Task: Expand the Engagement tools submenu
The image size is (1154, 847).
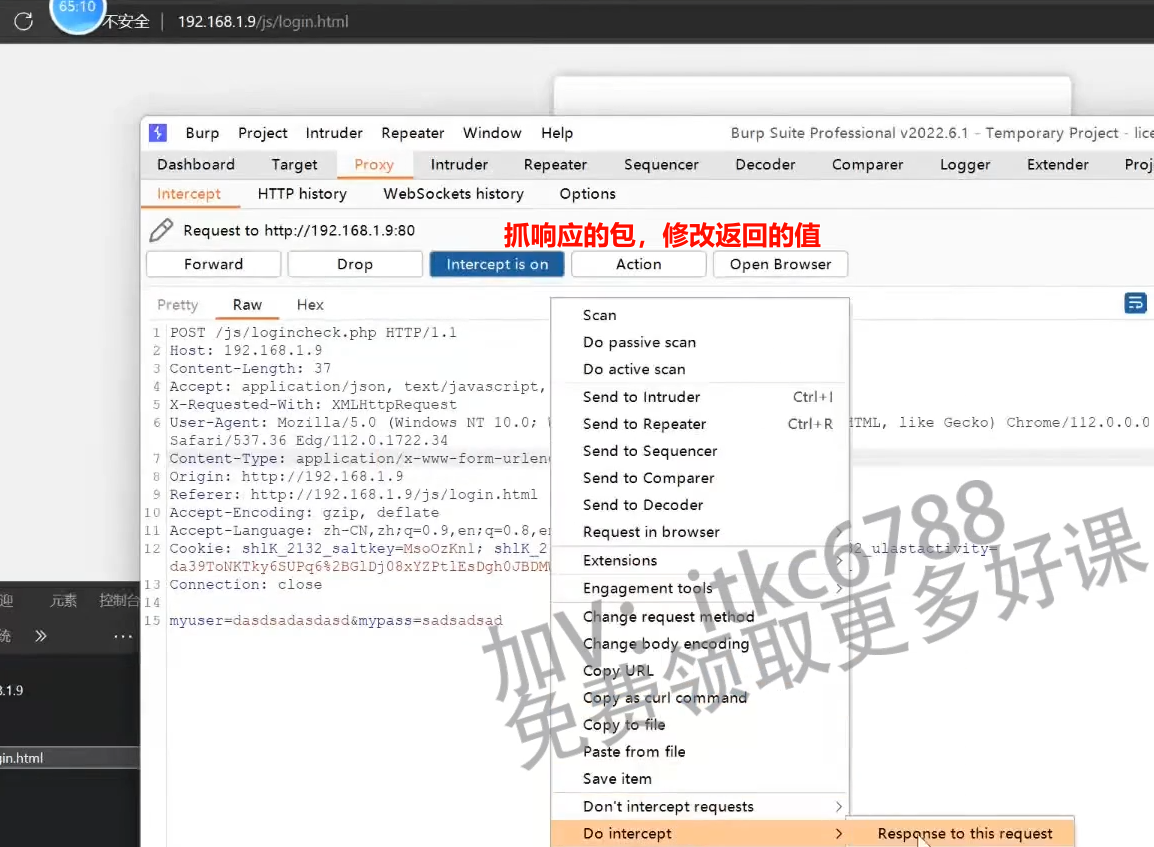Action: pyautogui.click(x=838, y=588)
